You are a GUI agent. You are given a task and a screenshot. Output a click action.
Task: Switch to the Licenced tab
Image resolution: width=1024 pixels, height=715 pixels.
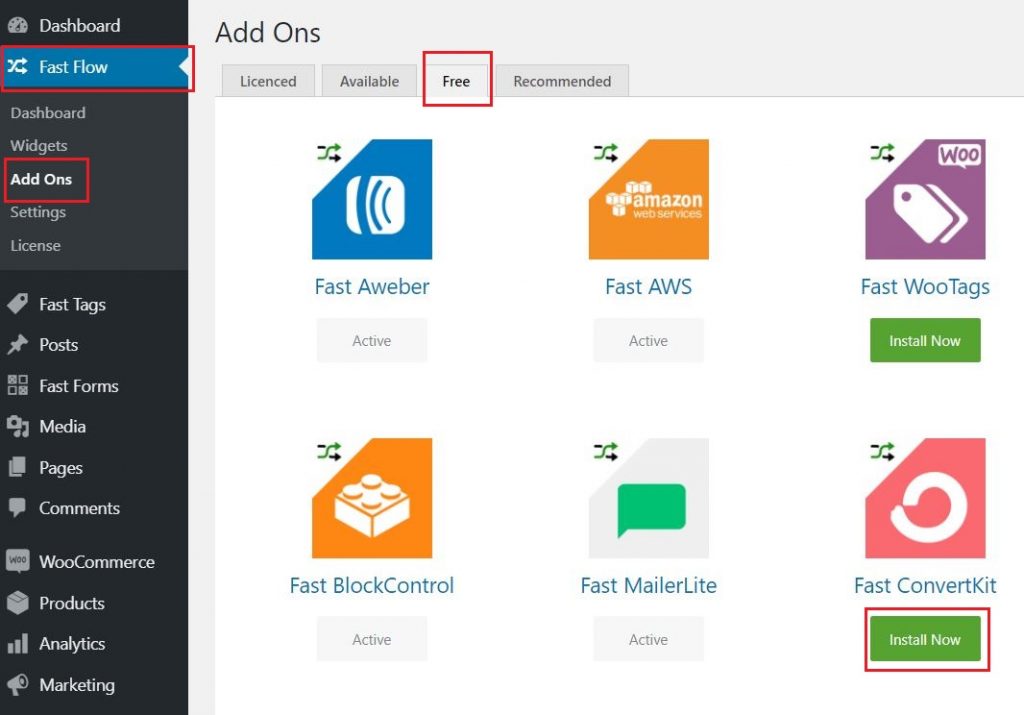268,81
